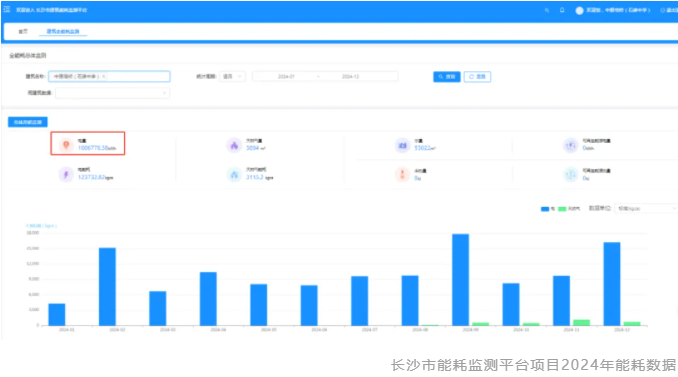Click the shortest blue bar for 2024-01
678x377 pixels.
click(x=57, y=314)
